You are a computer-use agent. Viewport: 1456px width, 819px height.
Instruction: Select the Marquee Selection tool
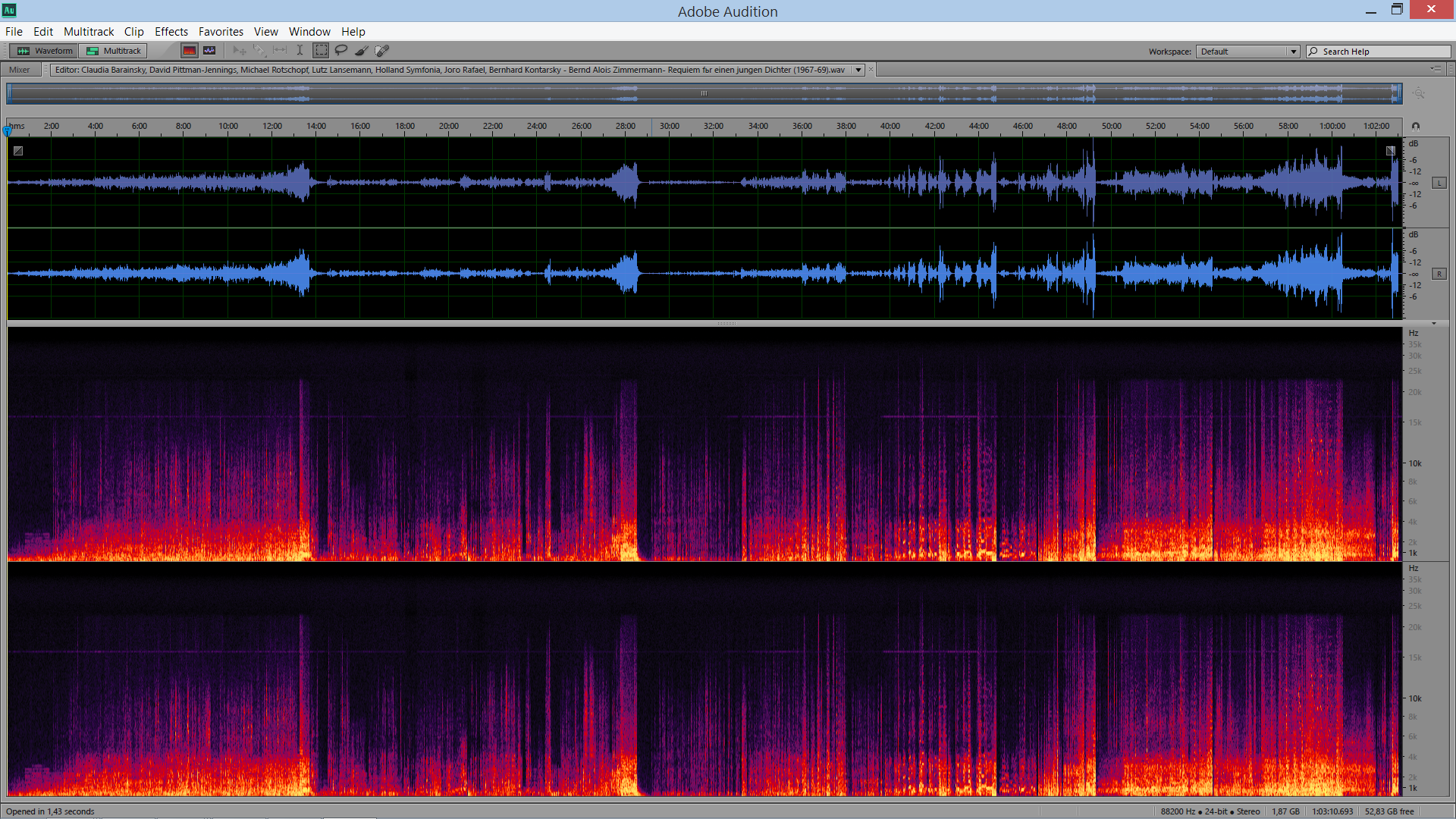coord(322,51)
